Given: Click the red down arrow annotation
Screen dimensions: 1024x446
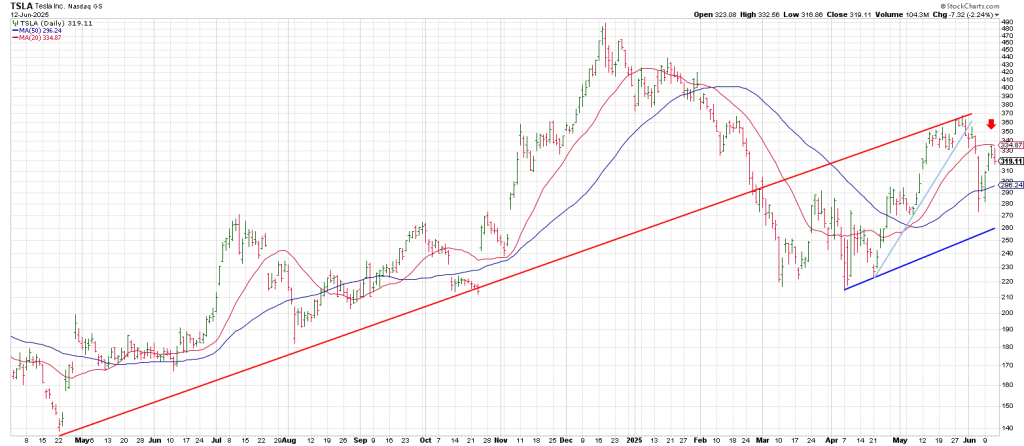Looking at the screenshot, I should pos(990,125).
